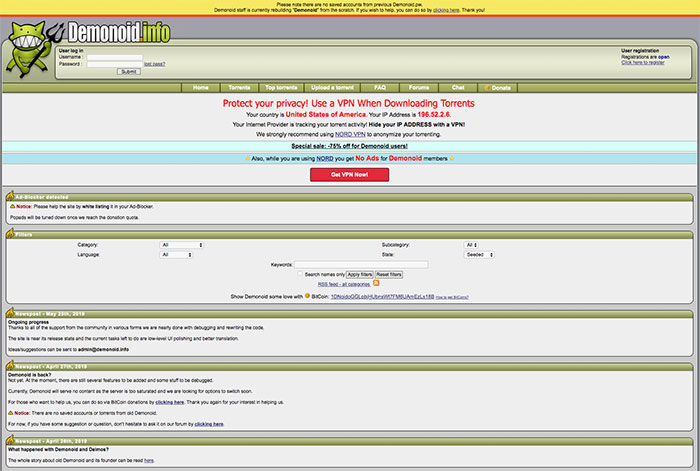Screen dimensions: 700x471
Task: Click the Apply filters button
Action: pos(360,275)
